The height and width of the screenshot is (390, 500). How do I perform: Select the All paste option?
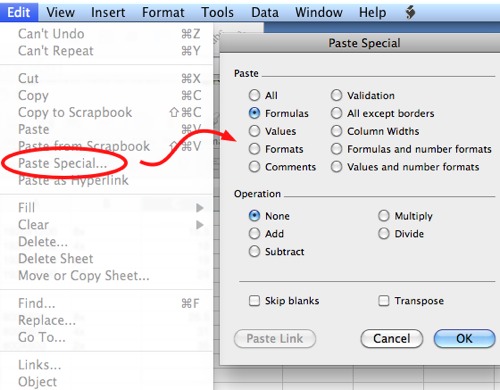click(254, 95)
